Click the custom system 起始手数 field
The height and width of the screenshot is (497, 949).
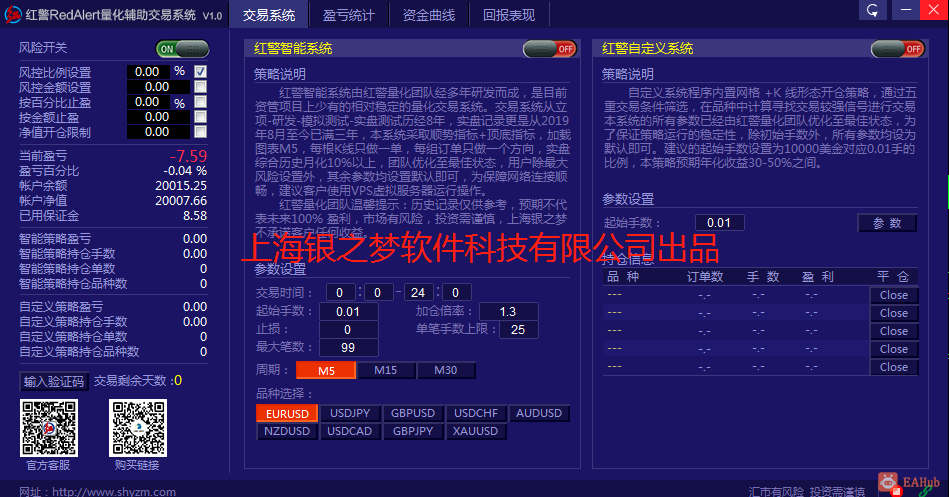[x=720, y=223]
